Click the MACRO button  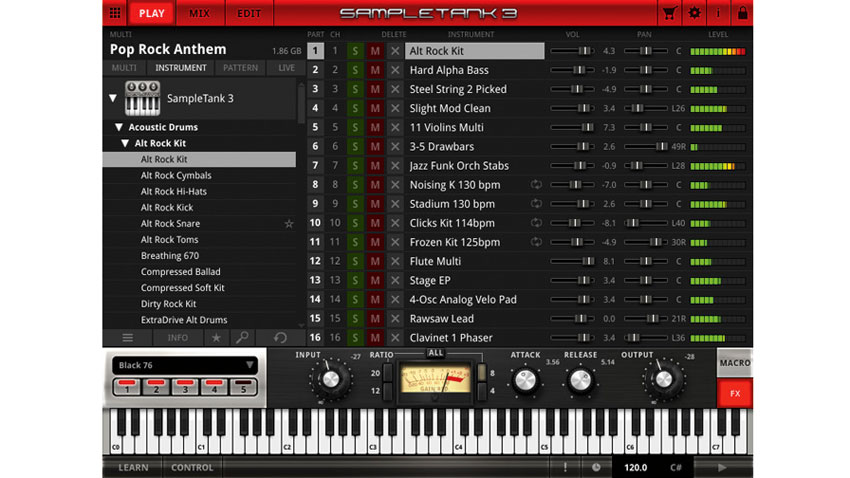(735, 363)
